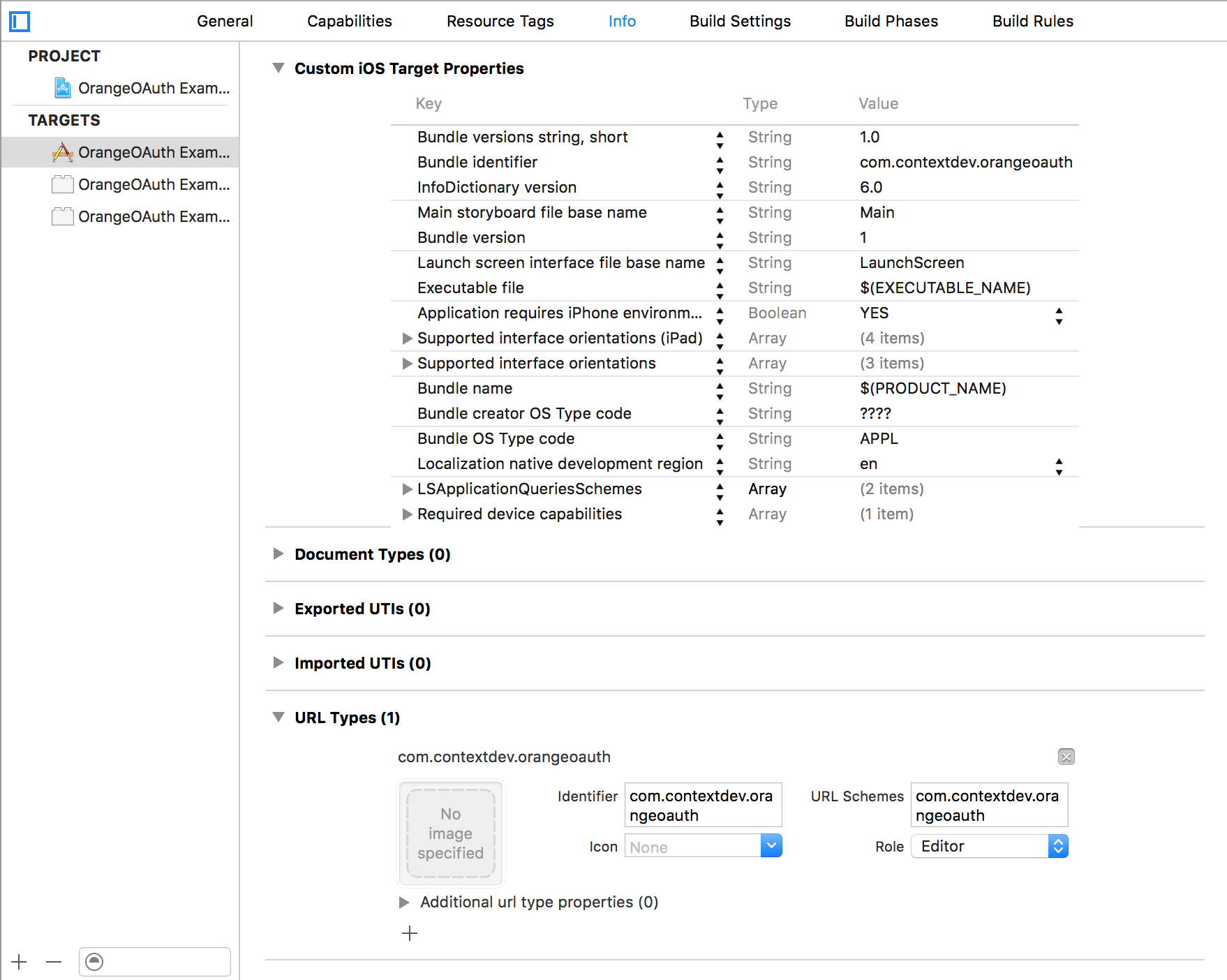The image size is (1227, 980).
Task: Click the URL Schemes text field
Action: [989, 805]
